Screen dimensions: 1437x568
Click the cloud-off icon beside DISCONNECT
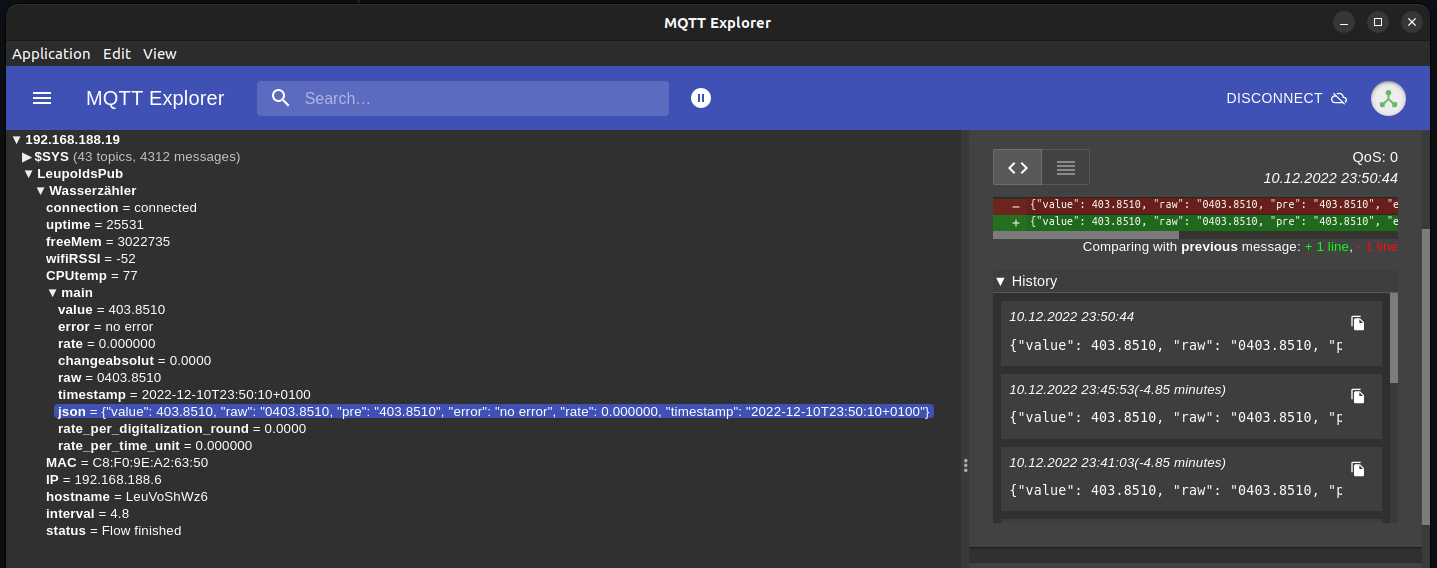(1339, 98)
